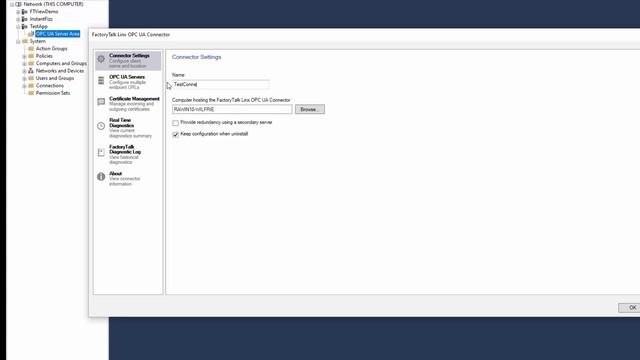
Task: Open the Connector Settings page
Action: 128,60
